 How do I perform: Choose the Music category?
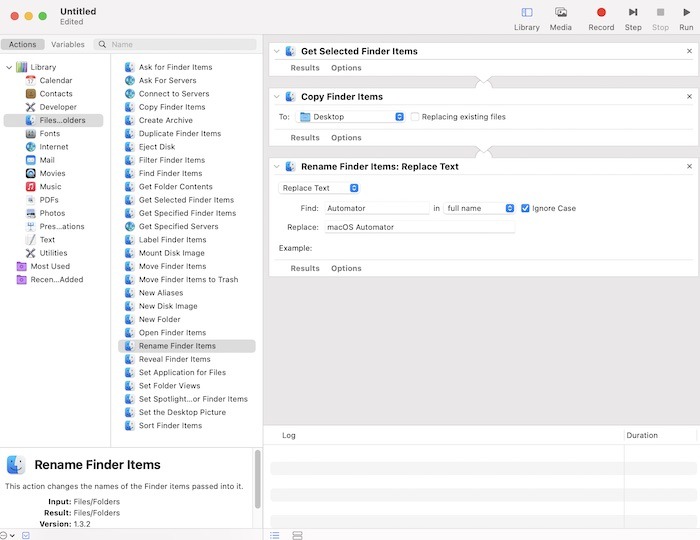(50, 187)
